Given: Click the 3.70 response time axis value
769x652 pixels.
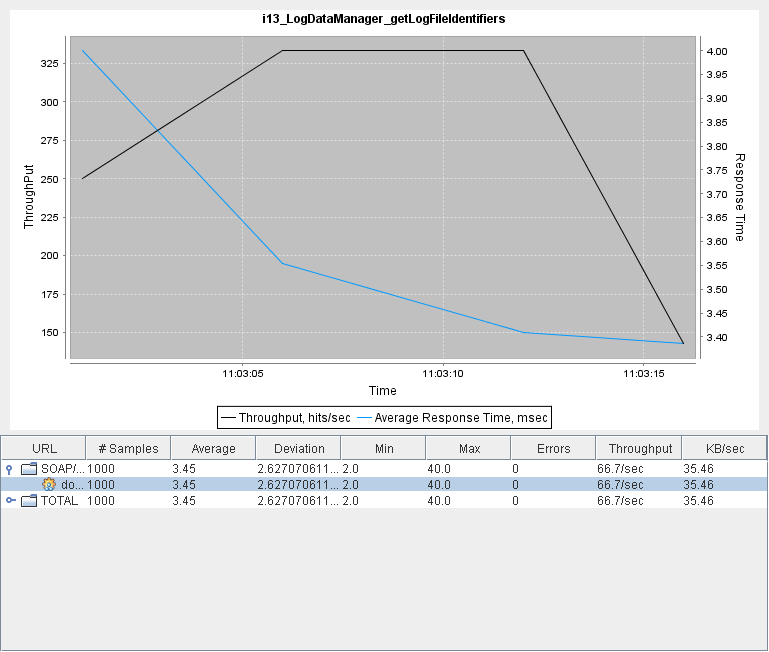Looking at the screenshot, I should click(x=717, y=194).
